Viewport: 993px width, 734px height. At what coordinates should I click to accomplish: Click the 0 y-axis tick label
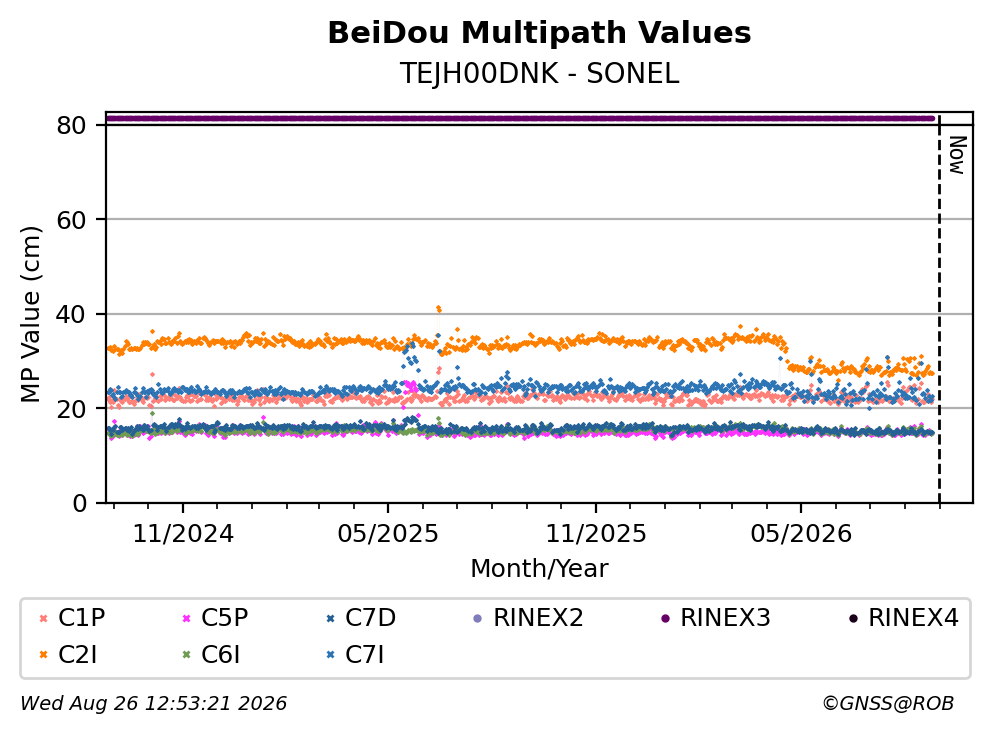(80, 503)
